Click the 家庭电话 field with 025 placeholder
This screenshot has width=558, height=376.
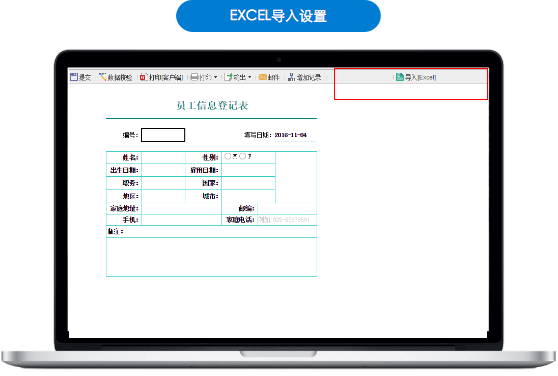(x=287, y=220)
